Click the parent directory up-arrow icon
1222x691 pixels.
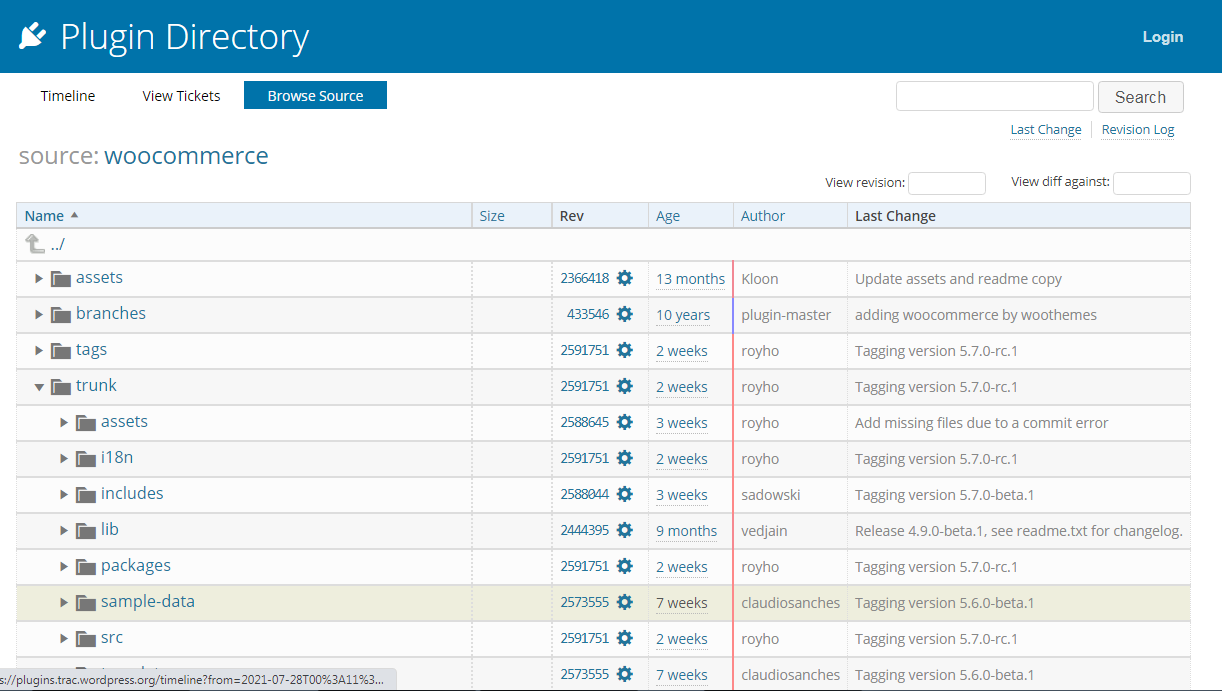35,243
